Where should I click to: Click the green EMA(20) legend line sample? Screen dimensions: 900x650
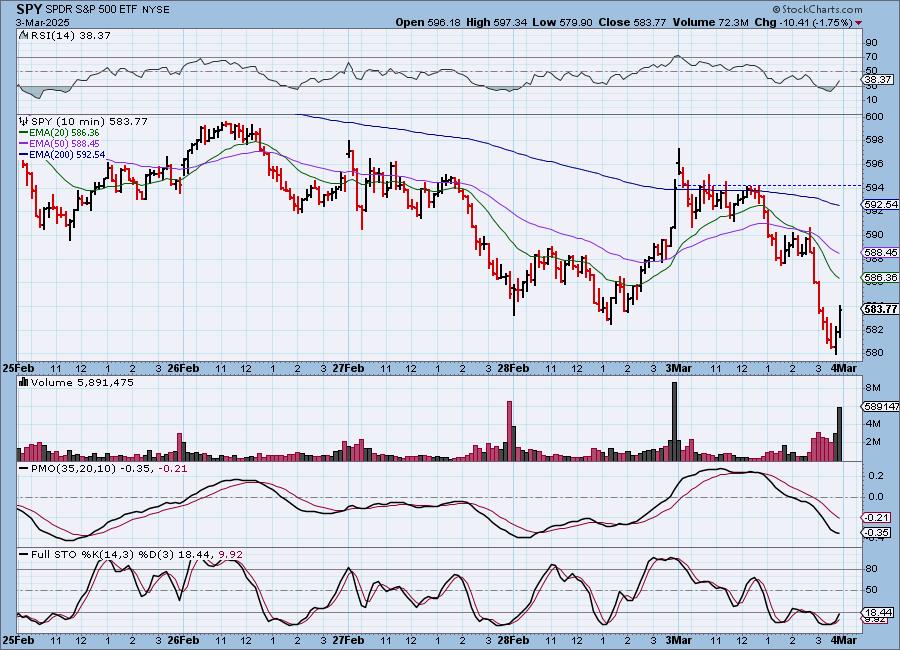point(24,133)
